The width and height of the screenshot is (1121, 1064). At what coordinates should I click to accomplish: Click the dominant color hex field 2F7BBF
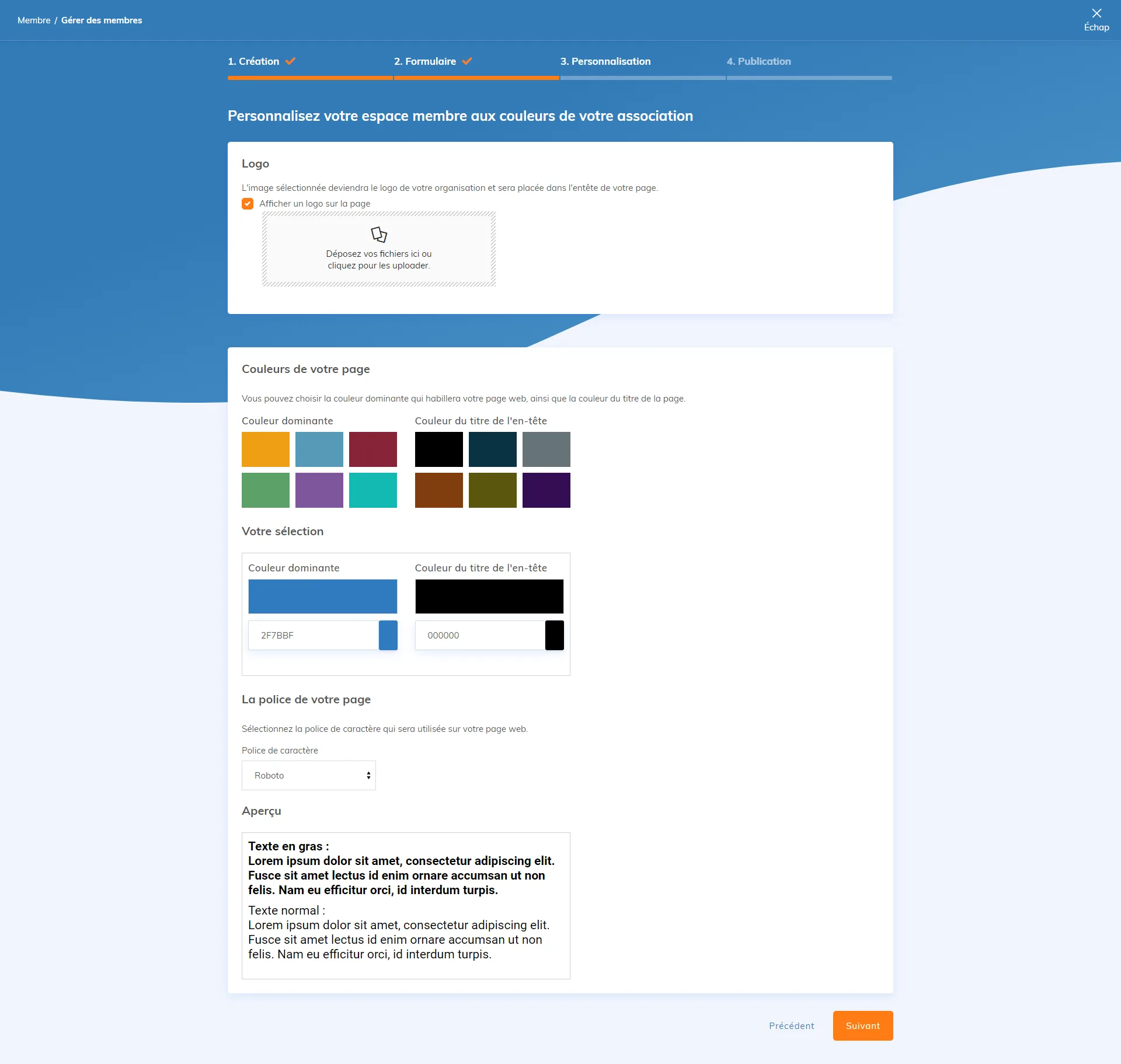pos(314,635)
